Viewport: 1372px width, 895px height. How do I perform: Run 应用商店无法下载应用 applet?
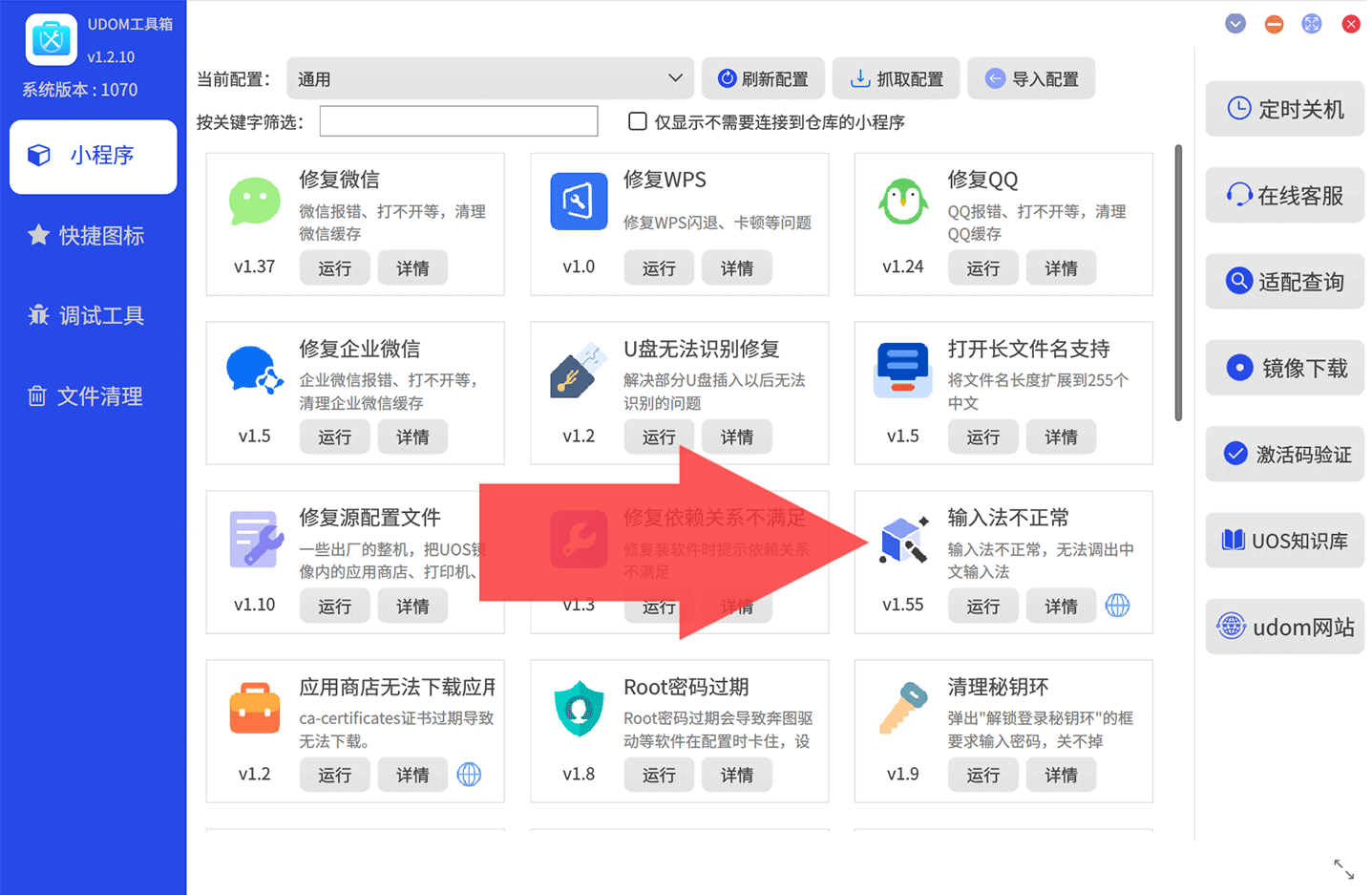(334, 775)
